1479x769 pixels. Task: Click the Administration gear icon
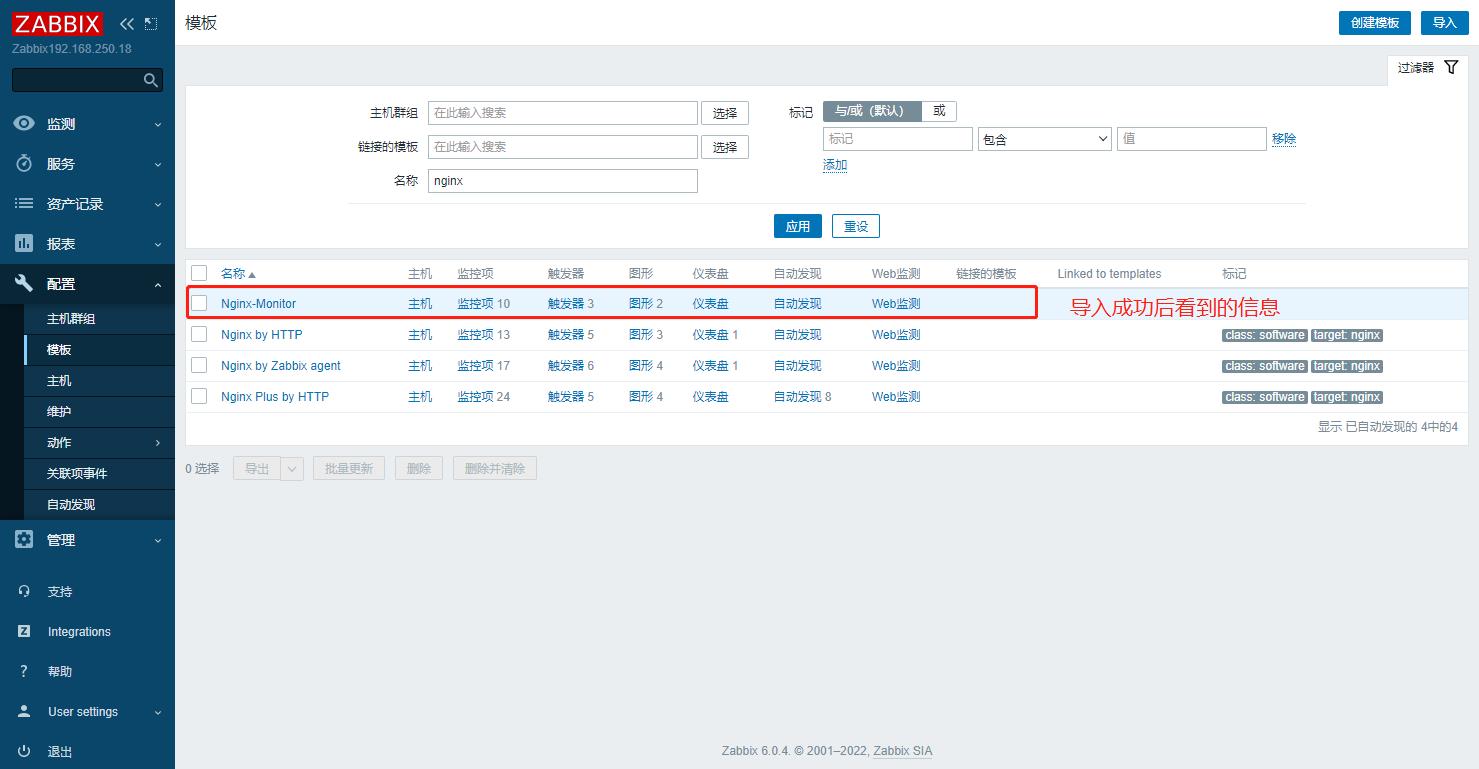point(24,540)
